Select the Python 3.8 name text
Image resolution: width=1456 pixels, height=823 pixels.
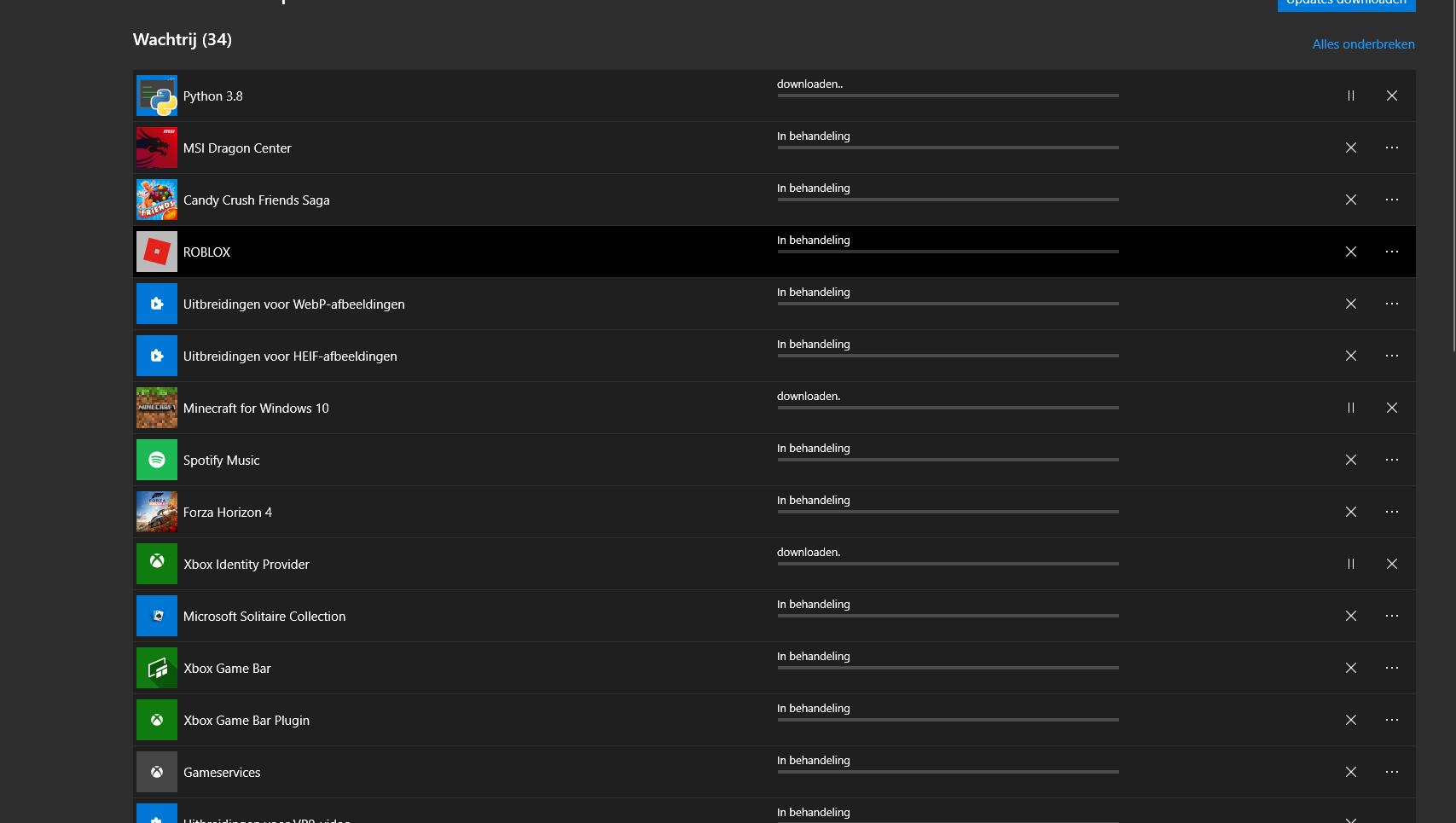point(213,96)
